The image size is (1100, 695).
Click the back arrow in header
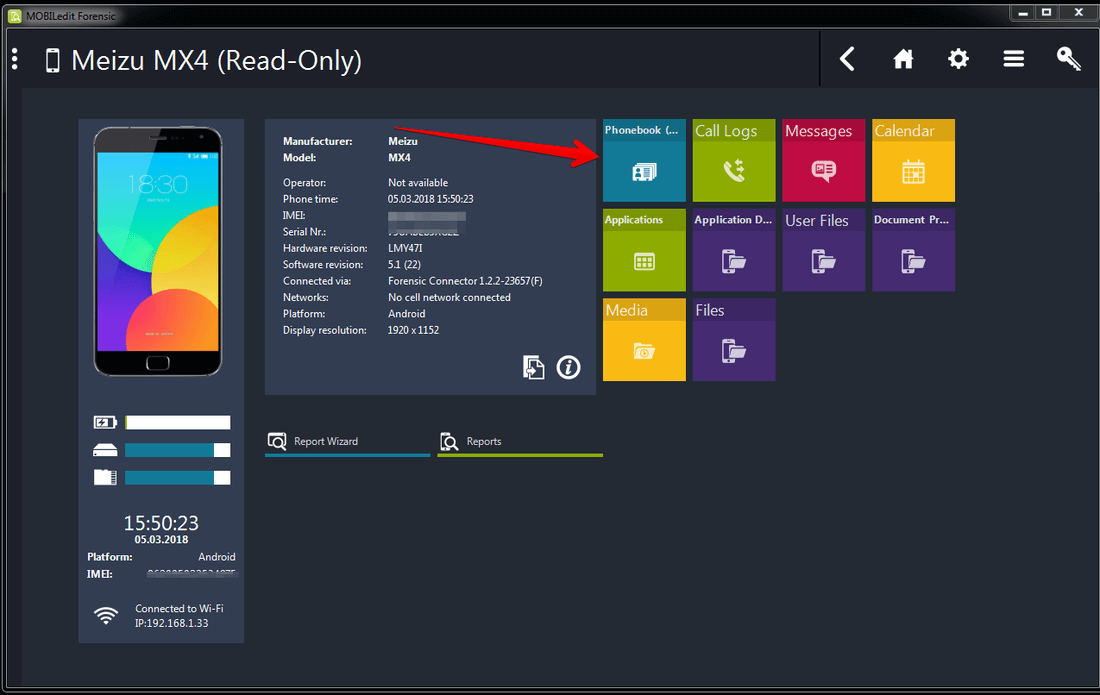847,60
